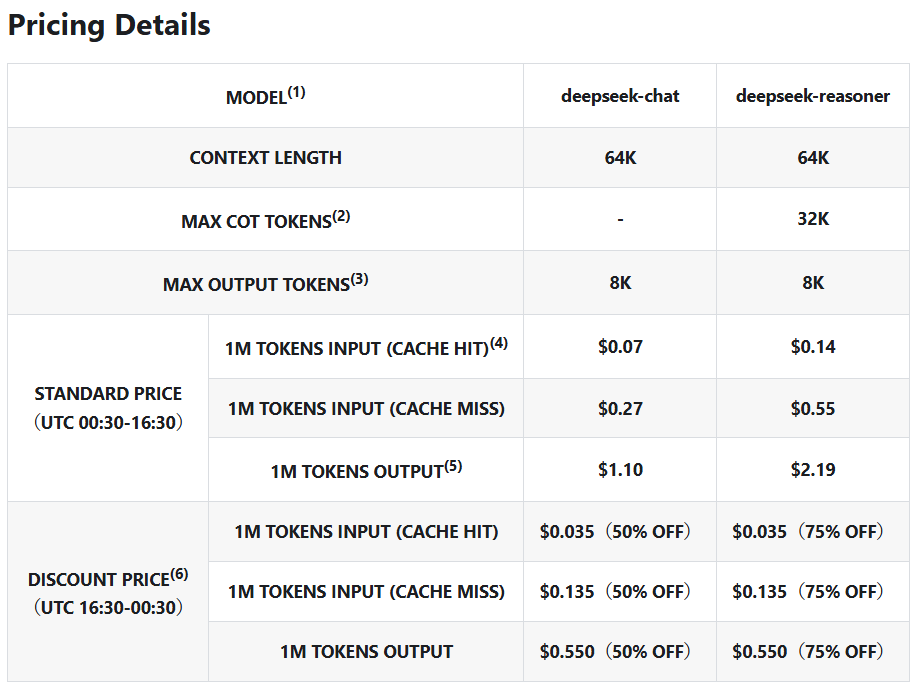Select the MAX OUTPUT TOKENS(3) label

point(266,283)
